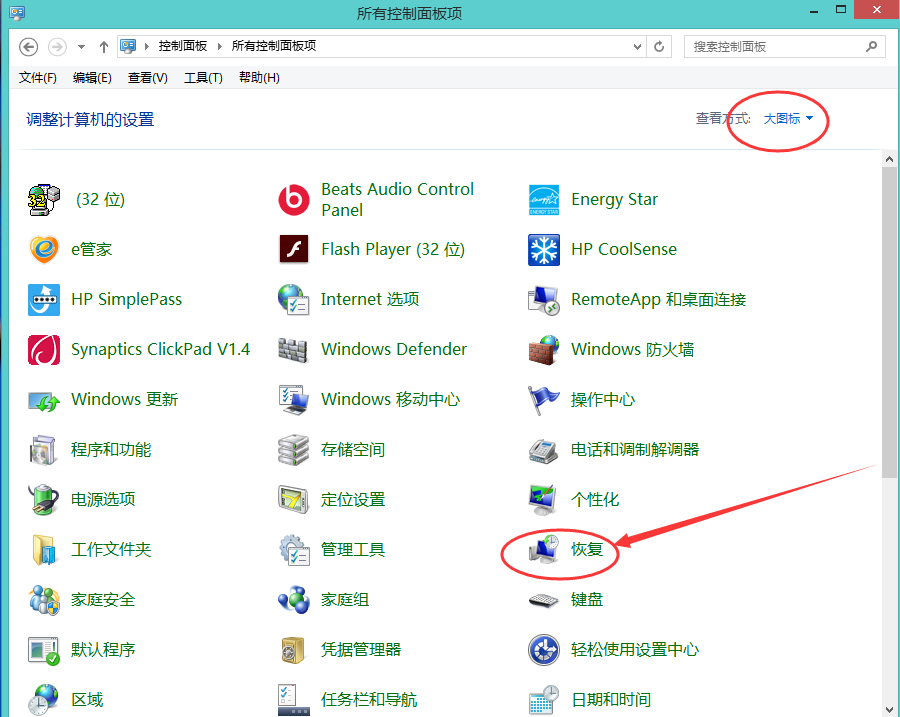This screenshot has width=900, height=717.
Task: Open the Synaptics ClickPad V1.4 icon
Action: 44,350
